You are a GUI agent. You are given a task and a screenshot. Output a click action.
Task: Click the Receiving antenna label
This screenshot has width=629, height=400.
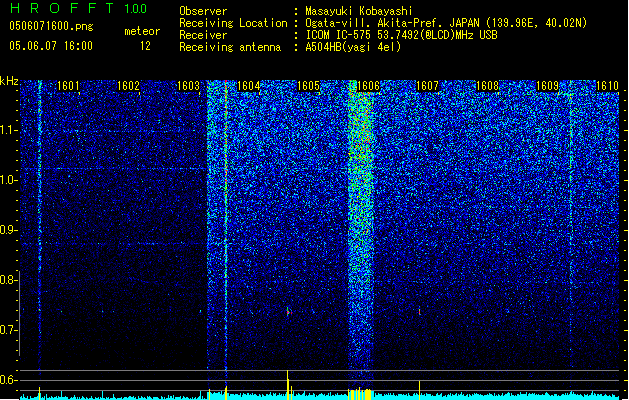click(230, 47)
